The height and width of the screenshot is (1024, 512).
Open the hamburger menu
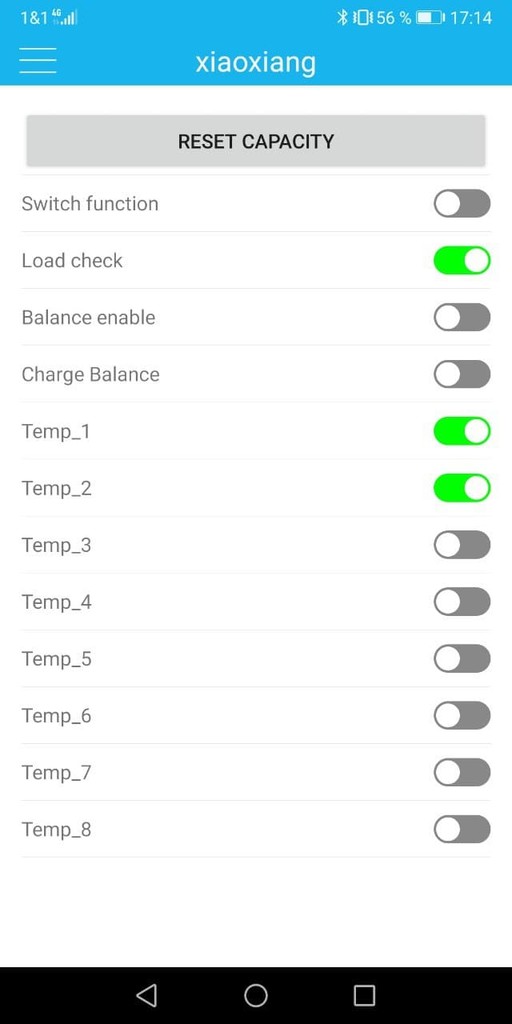(38, 61)
